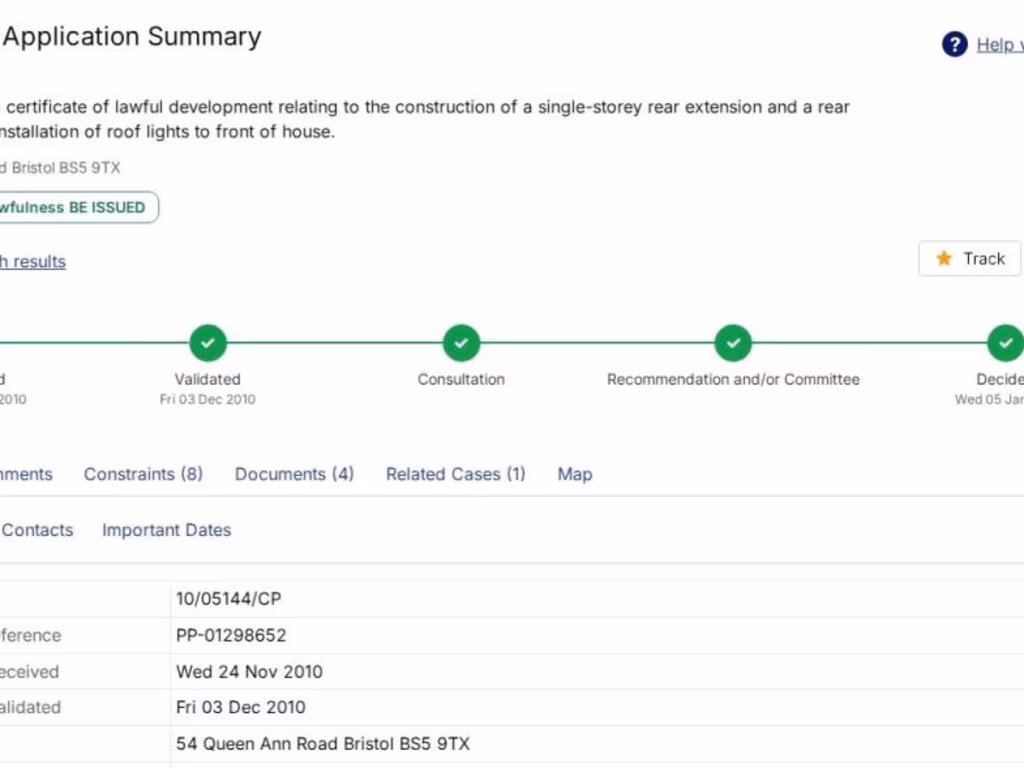
Task: Click the Help question mark icon
Action: (955, 44)
